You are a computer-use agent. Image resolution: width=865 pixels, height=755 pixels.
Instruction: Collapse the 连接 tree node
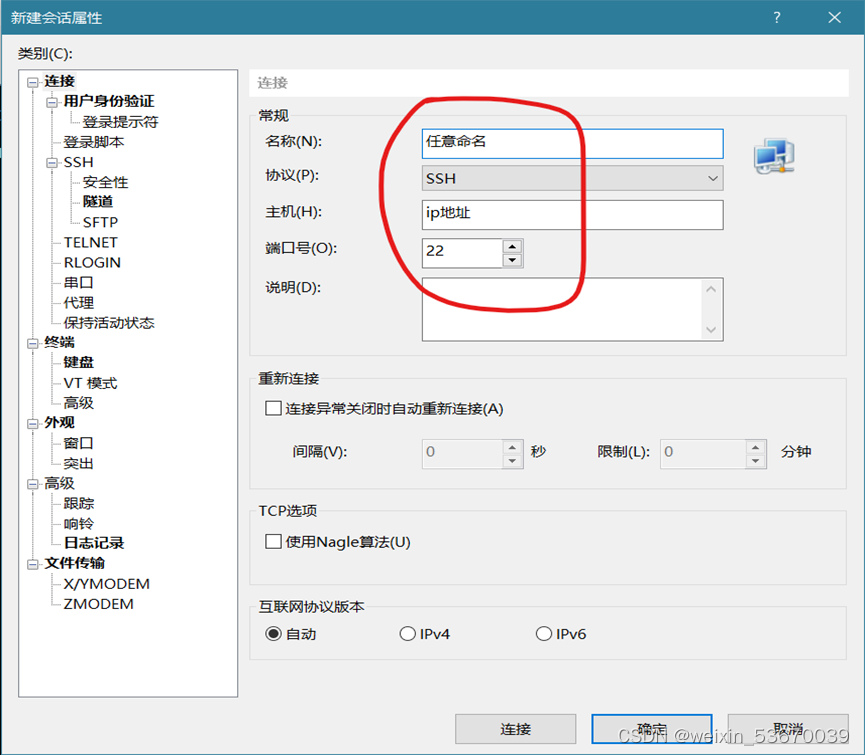(x=33, y=82)
